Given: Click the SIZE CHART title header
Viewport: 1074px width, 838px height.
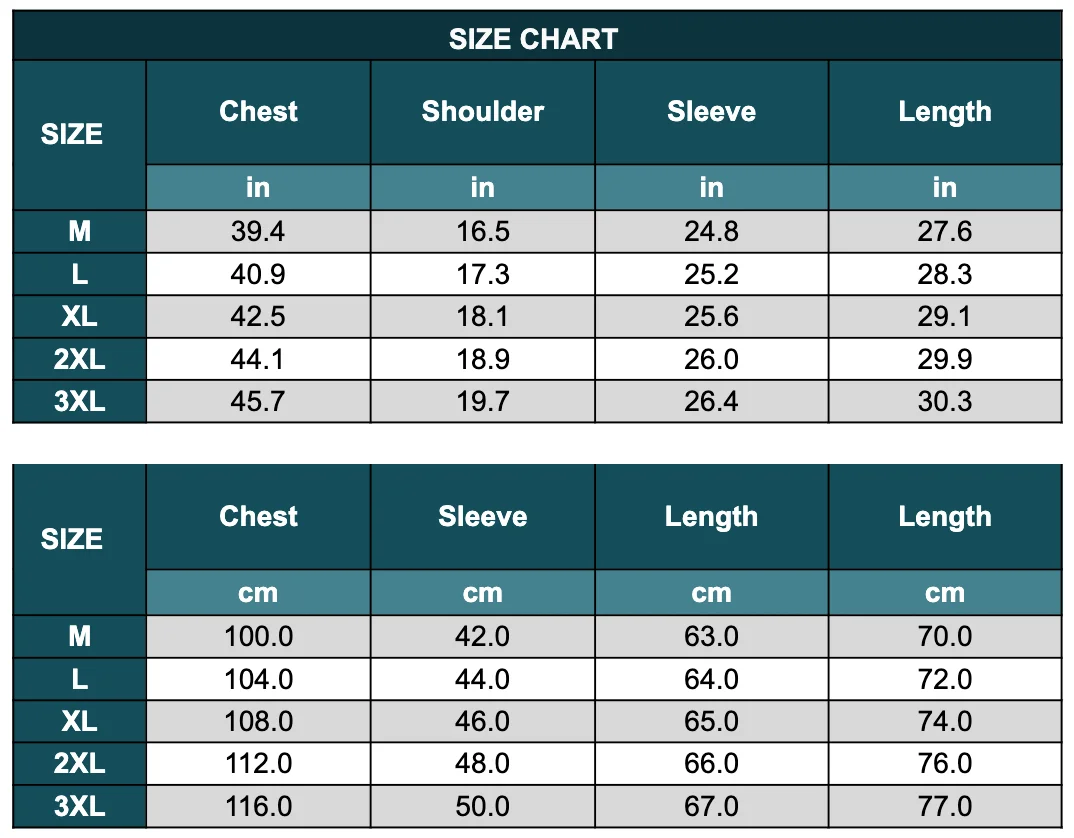Looking at the screenshot, I should [533, 39].
